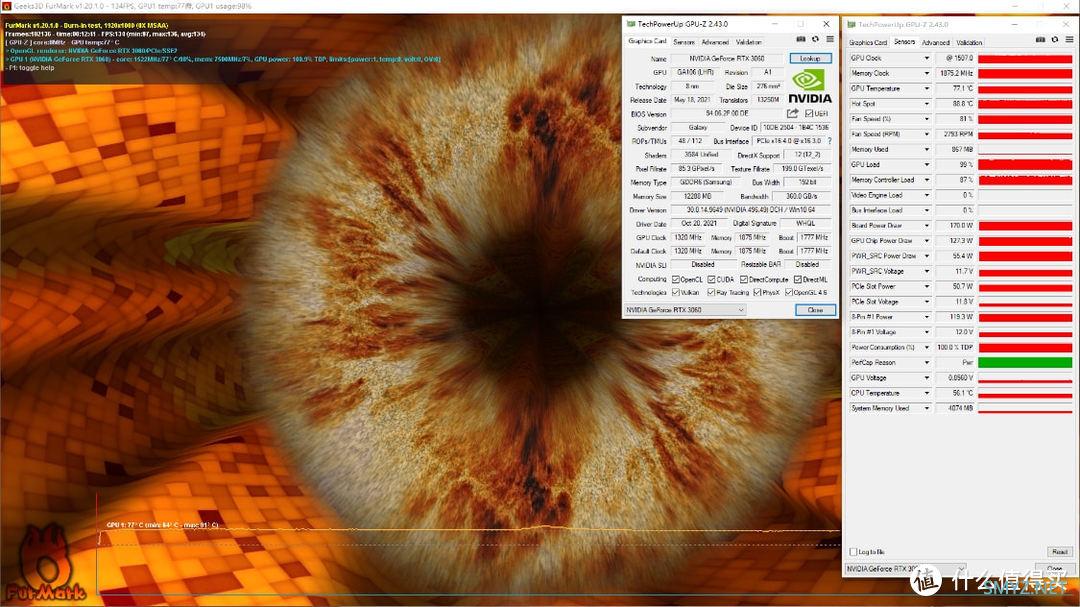Viewport: 1080px width, 607px height.
Task: Toggle the CUDA checkbox
Action: pyautogui.click(x=712, y=280)
